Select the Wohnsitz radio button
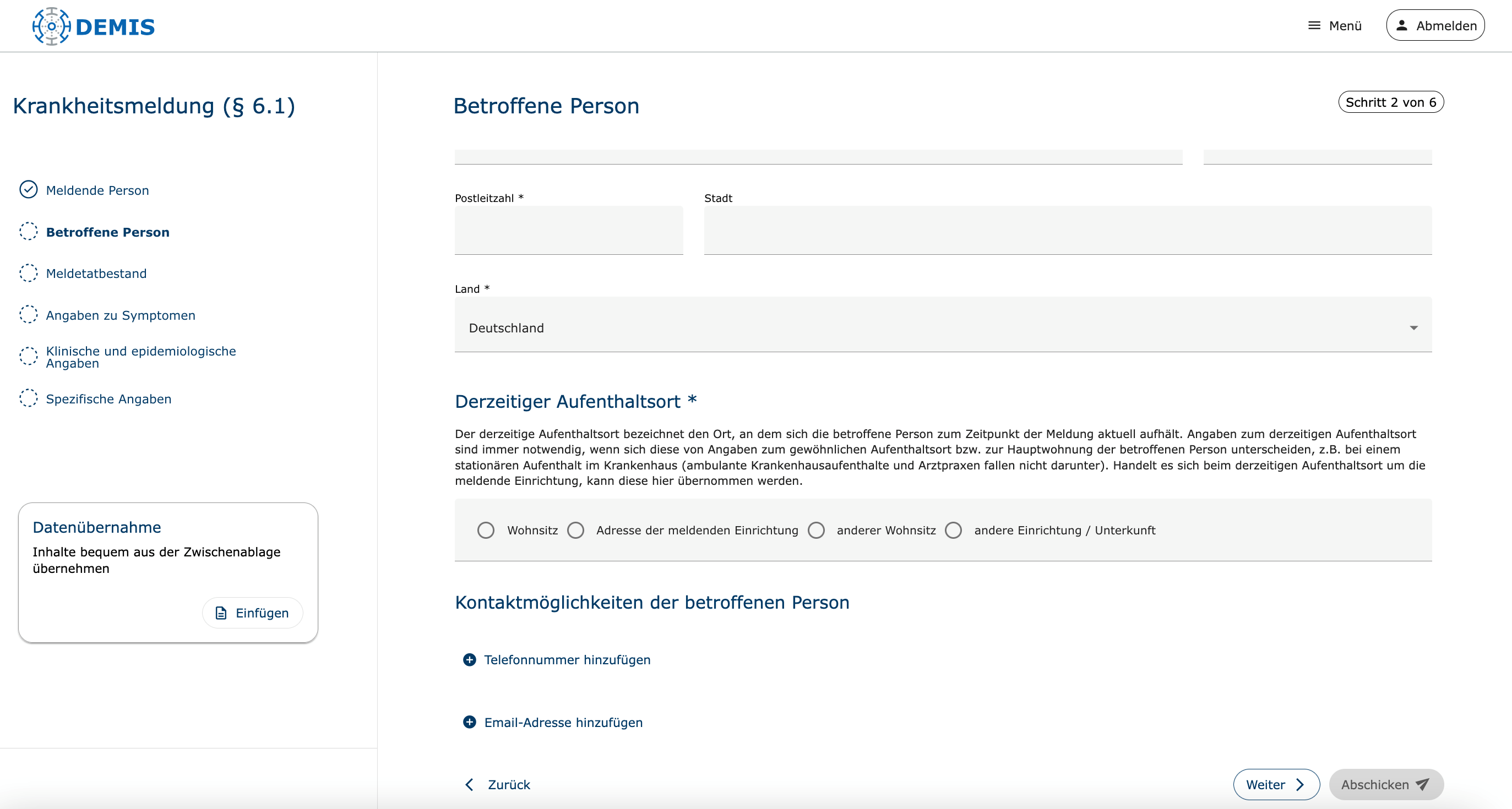The image size is (1512, 809). point(486,531)
